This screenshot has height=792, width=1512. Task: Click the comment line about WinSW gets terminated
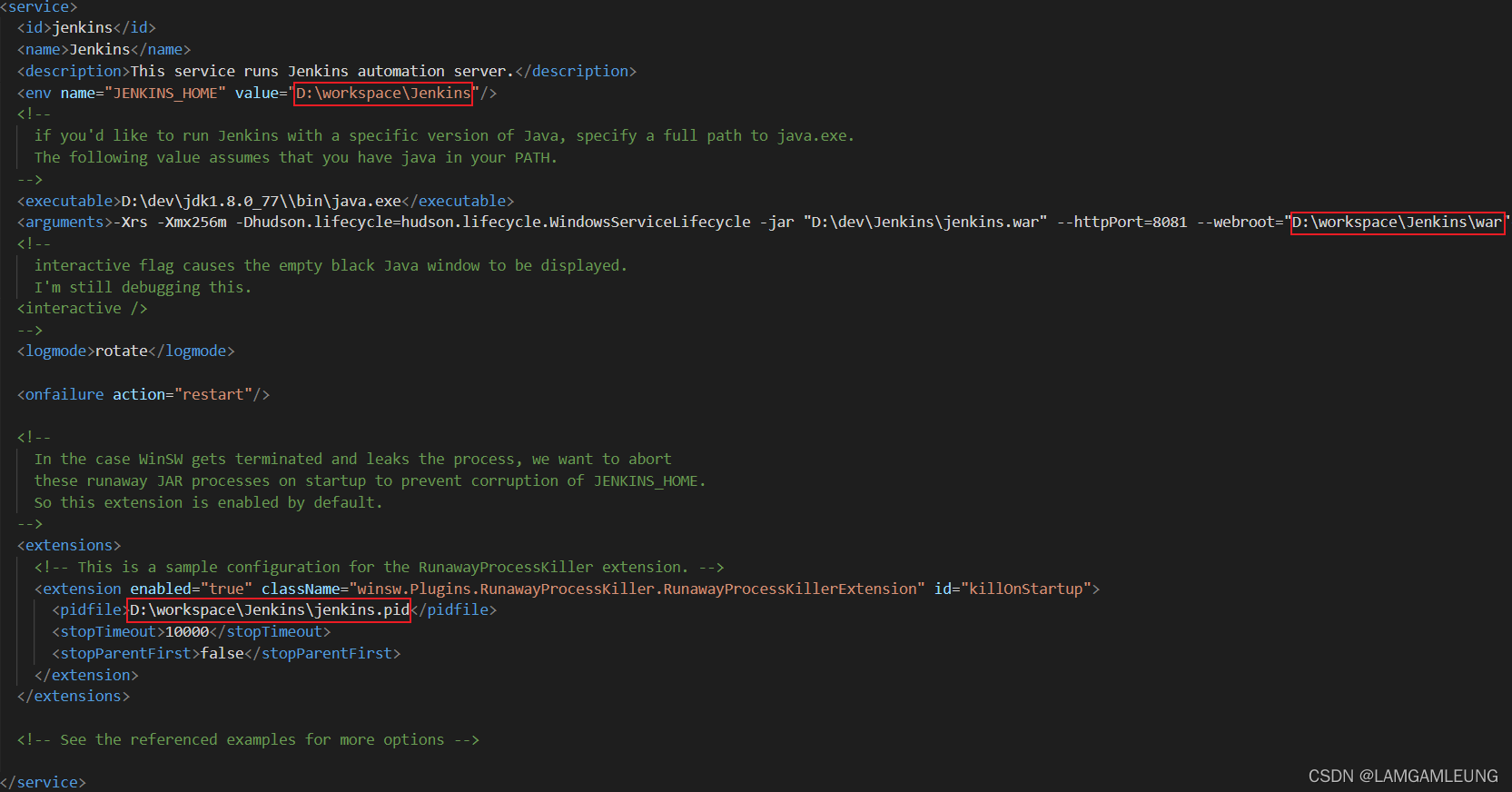[353, 460]
